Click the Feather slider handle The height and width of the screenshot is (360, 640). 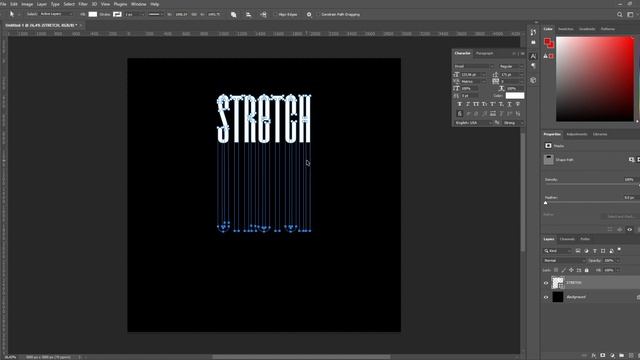pyautogui.click(x=546, y=202)
